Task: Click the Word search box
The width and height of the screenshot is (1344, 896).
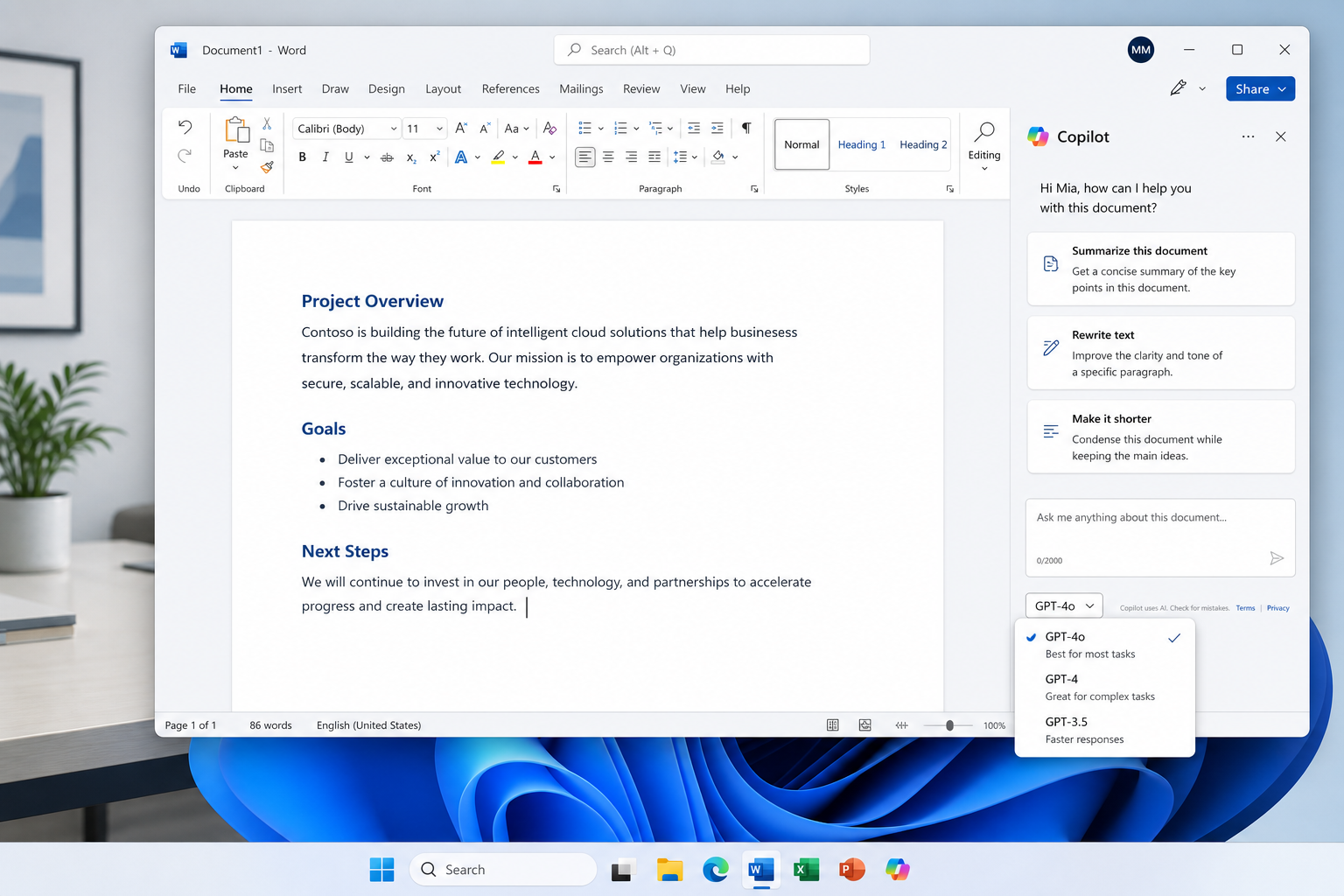Action: coord(711,50)
